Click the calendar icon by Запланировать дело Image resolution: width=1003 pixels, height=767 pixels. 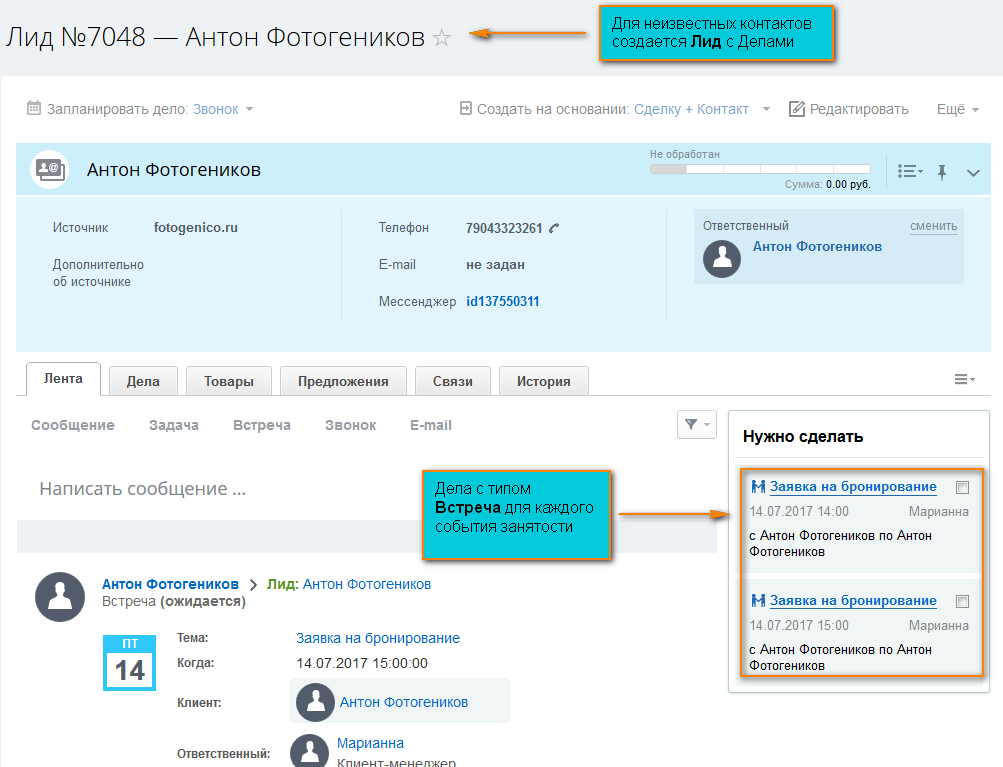34,109
